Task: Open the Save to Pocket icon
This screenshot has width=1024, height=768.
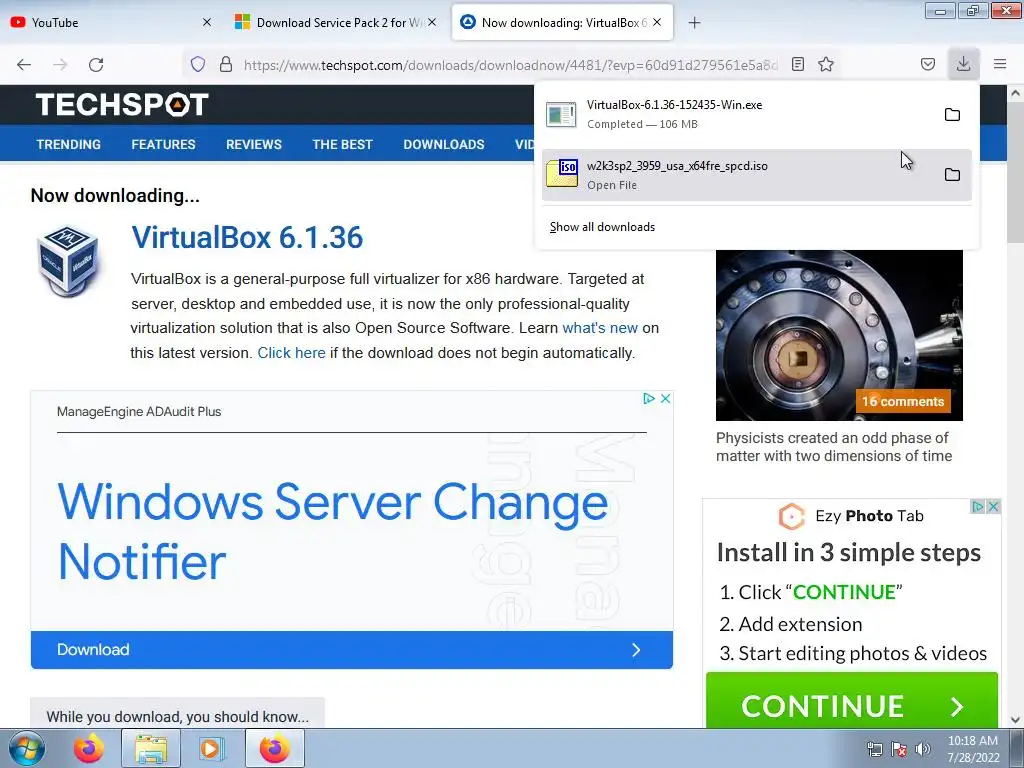Action: click(x=928, y=64)
